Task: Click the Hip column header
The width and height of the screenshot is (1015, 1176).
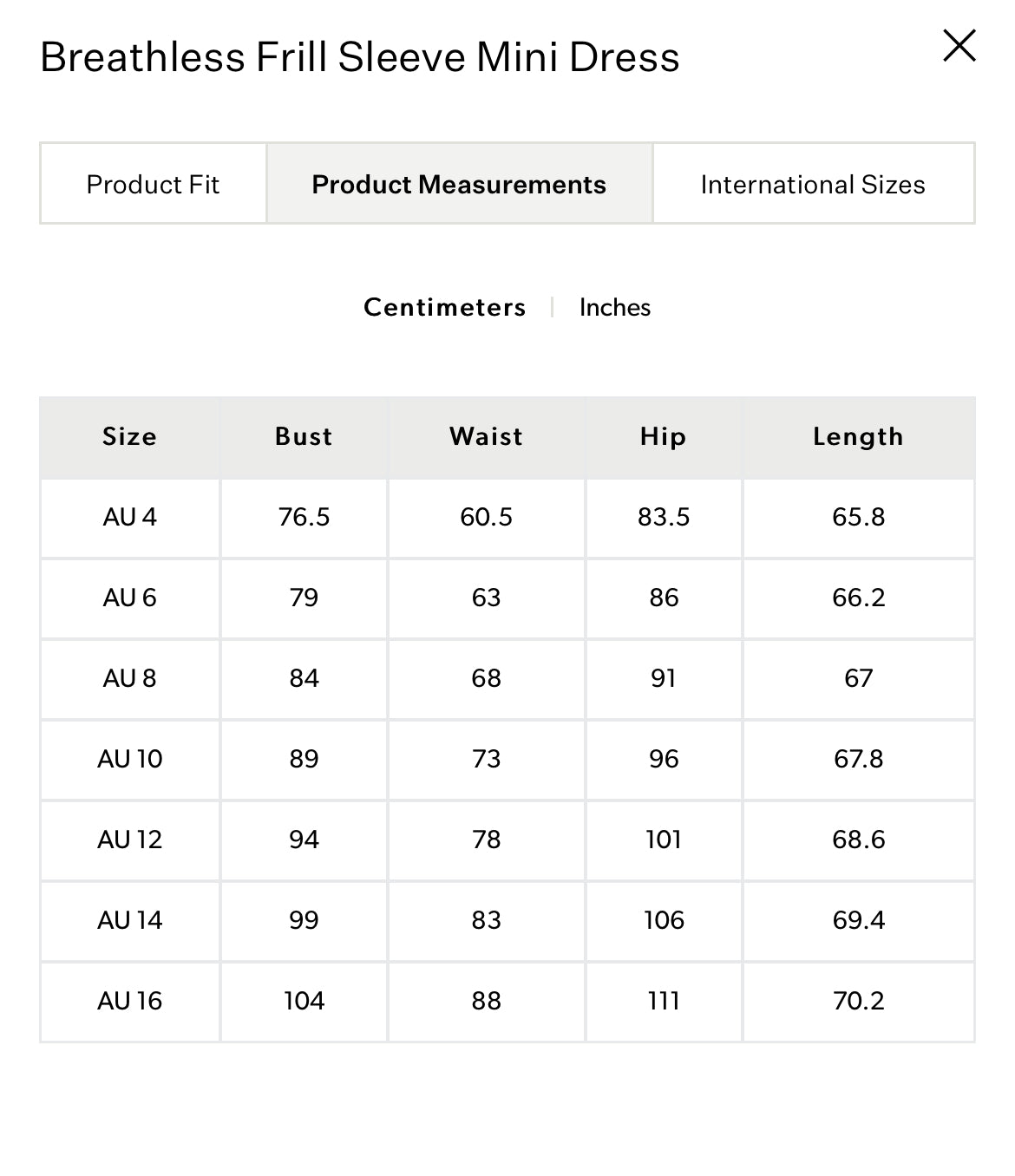Action: tap(663, 436)
